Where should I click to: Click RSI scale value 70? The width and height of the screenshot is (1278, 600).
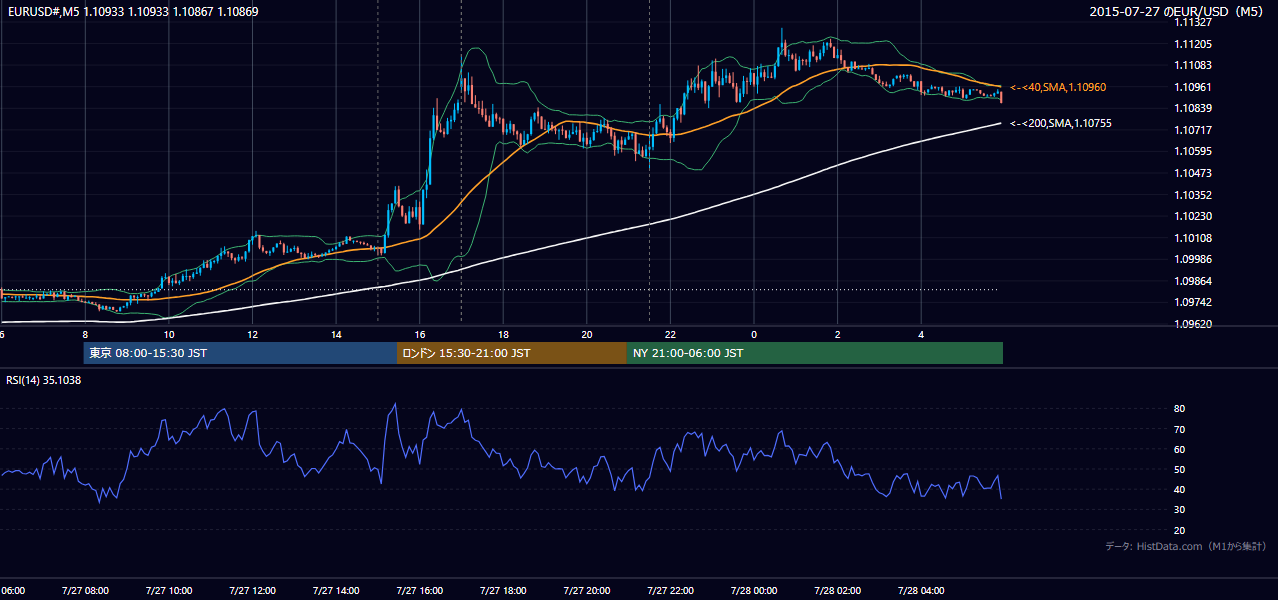click(1179, 429)
